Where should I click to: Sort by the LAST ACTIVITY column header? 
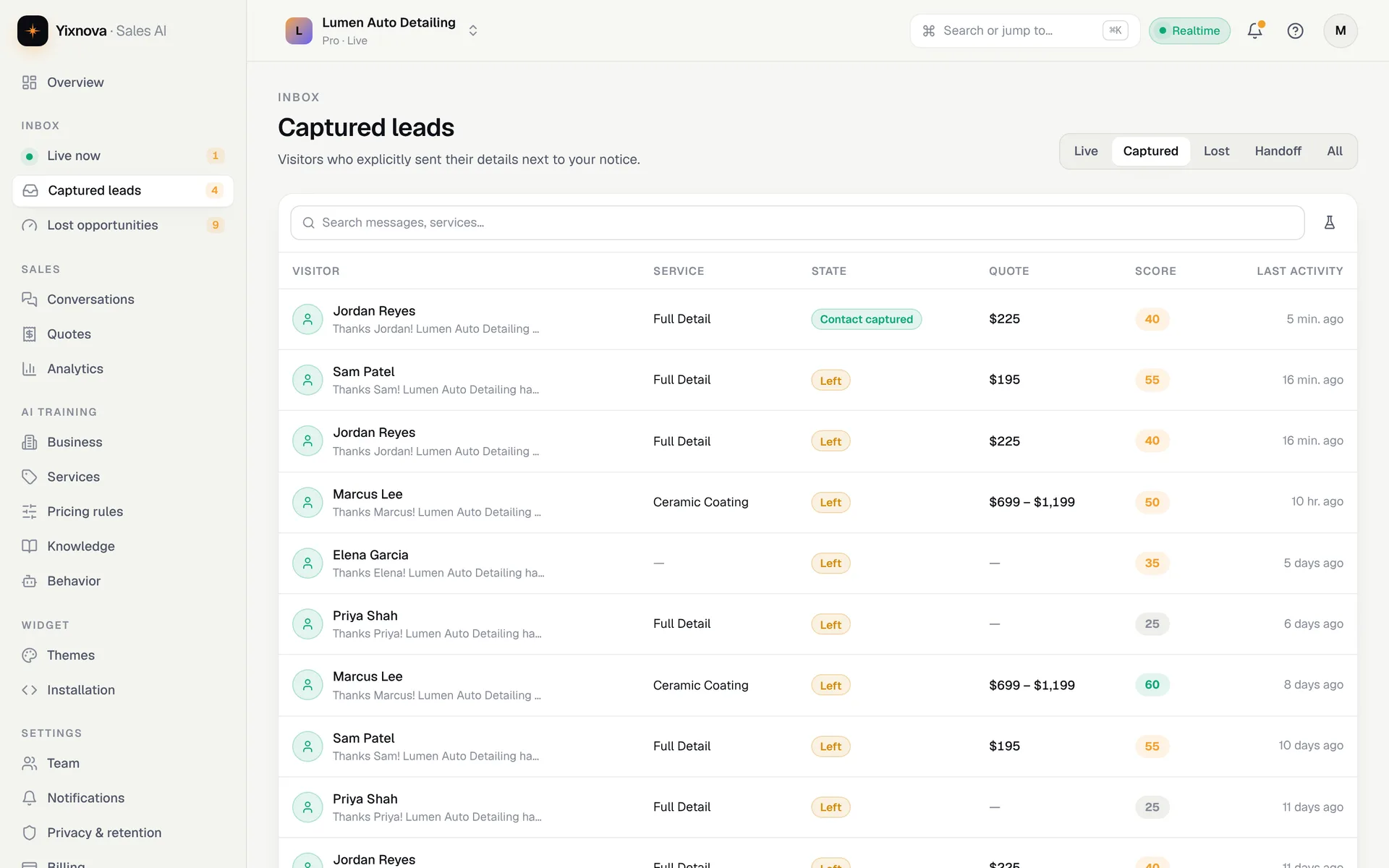click(1299, 271)
